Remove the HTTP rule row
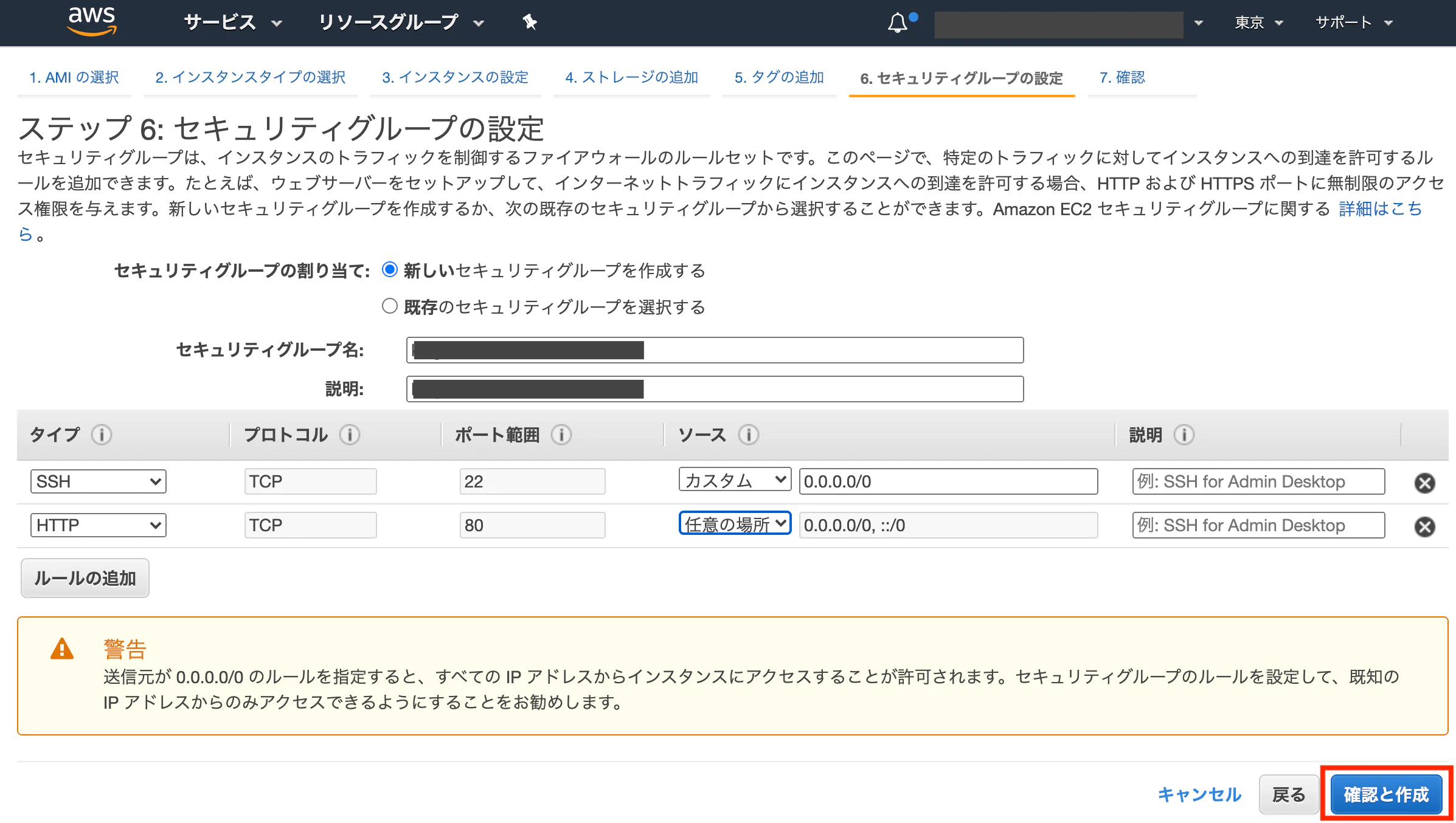The height and width of the screenshot is (823, 1456). [1424, 526]
